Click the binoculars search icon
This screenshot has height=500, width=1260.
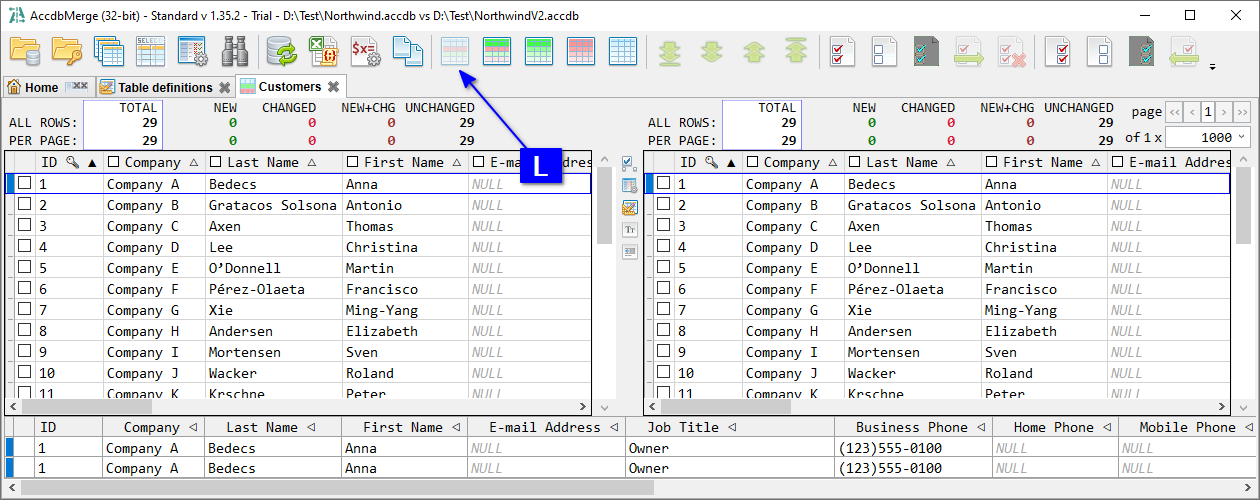[235, 50]
